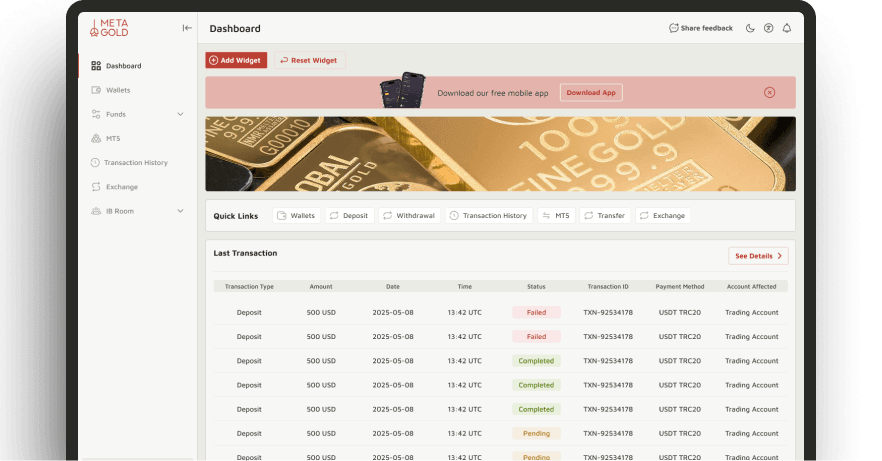882x461 pixels.
Task: Open See Details for last transactions
Action: (758, 256)
